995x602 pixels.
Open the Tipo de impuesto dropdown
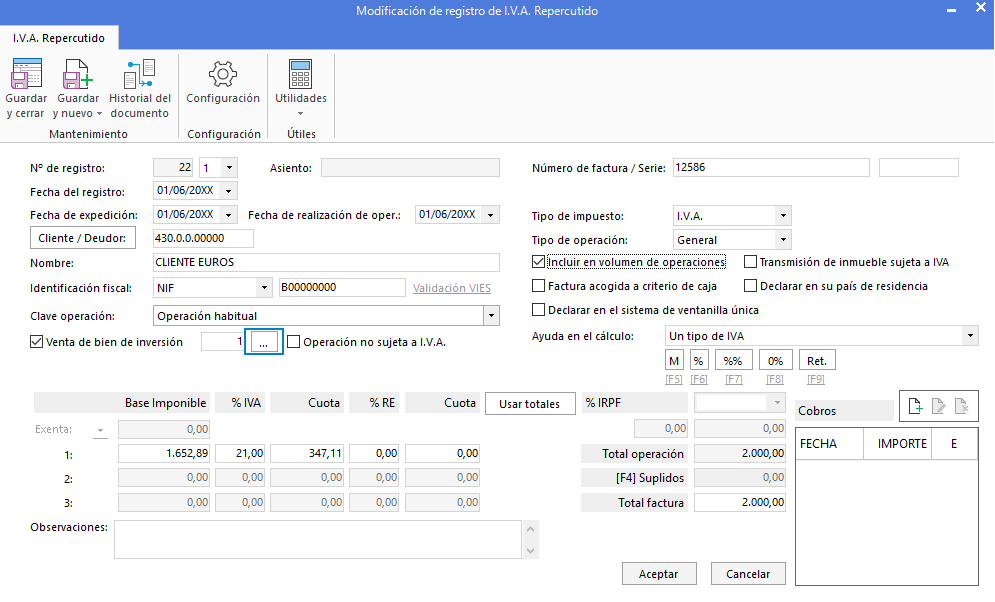click(783, 216)
